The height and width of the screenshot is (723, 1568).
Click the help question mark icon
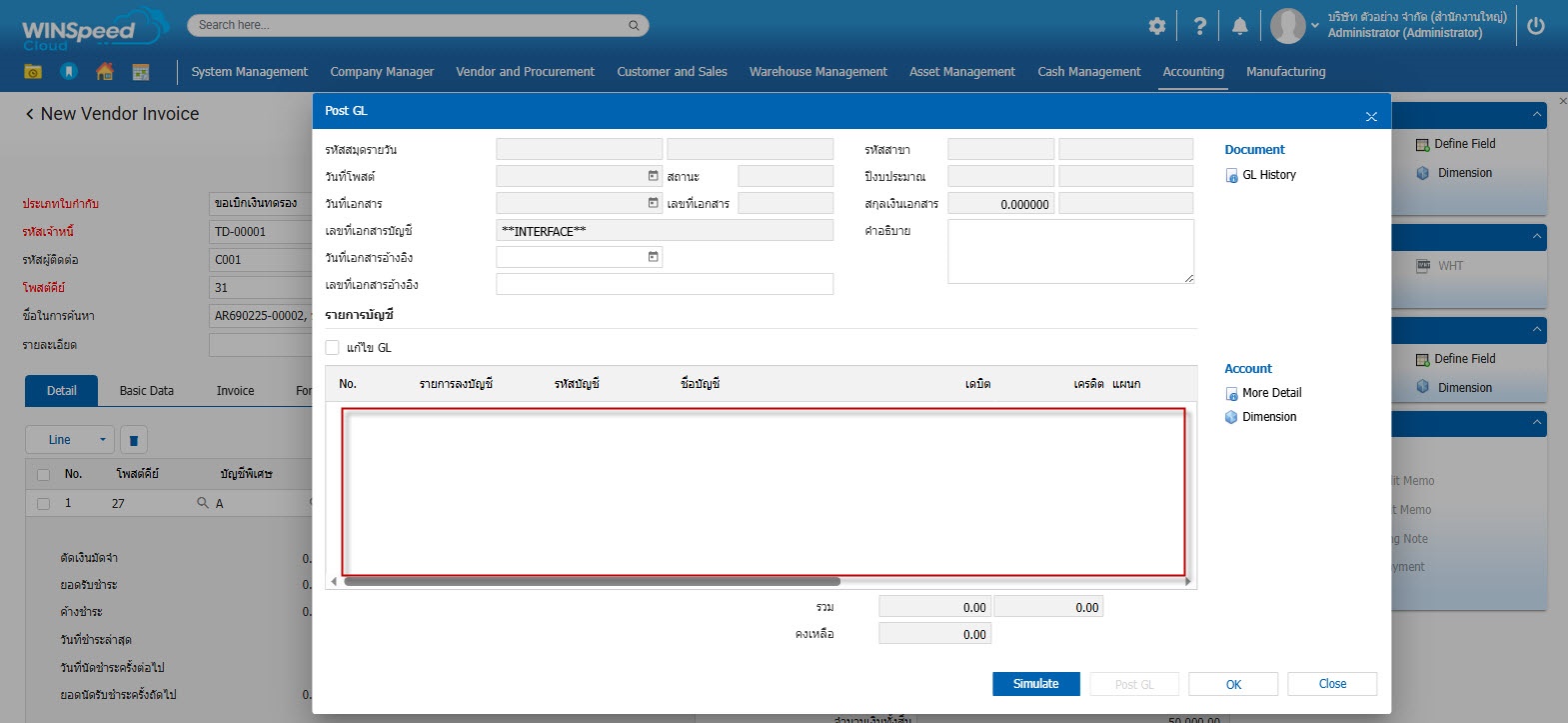point(1199,27)
